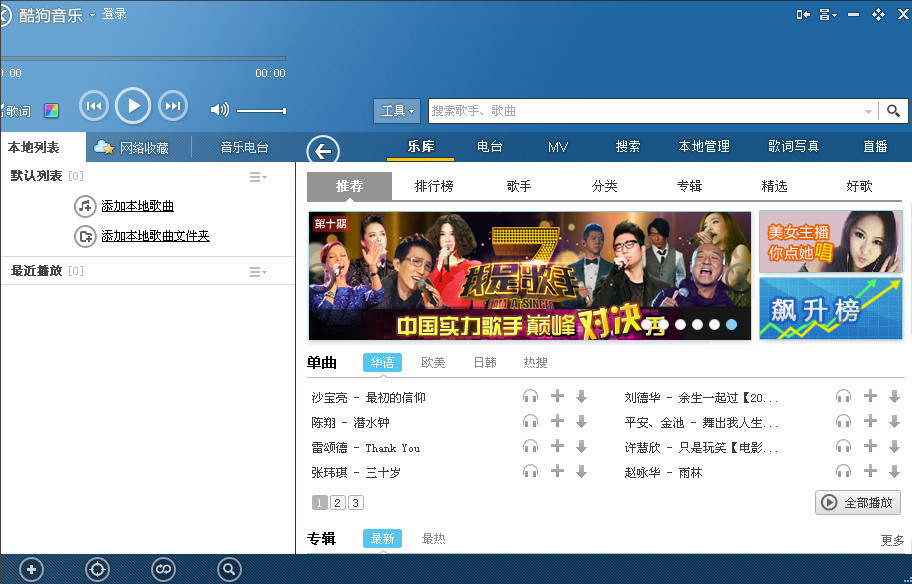Viewport: 912px width, 584px height.
Task: Go to singles page 3
Action: click(356, 503)
